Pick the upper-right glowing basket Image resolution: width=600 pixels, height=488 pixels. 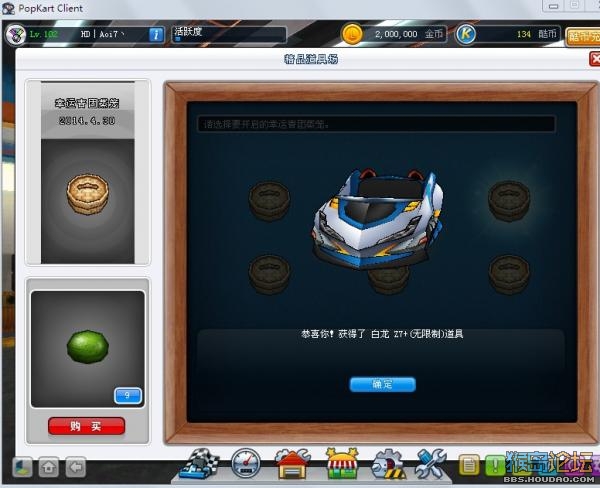coord(509,200)
